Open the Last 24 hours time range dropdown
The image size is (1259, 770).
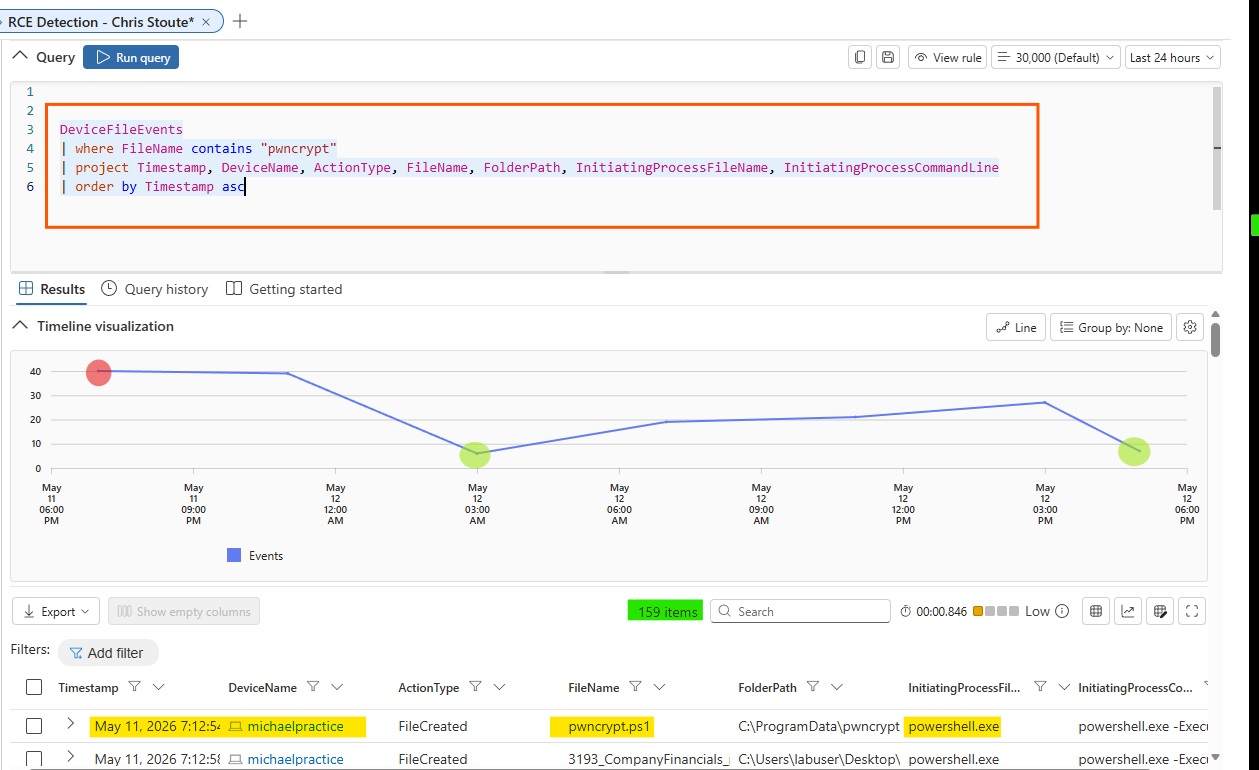pyautogui.click(x=1172, y=57)
